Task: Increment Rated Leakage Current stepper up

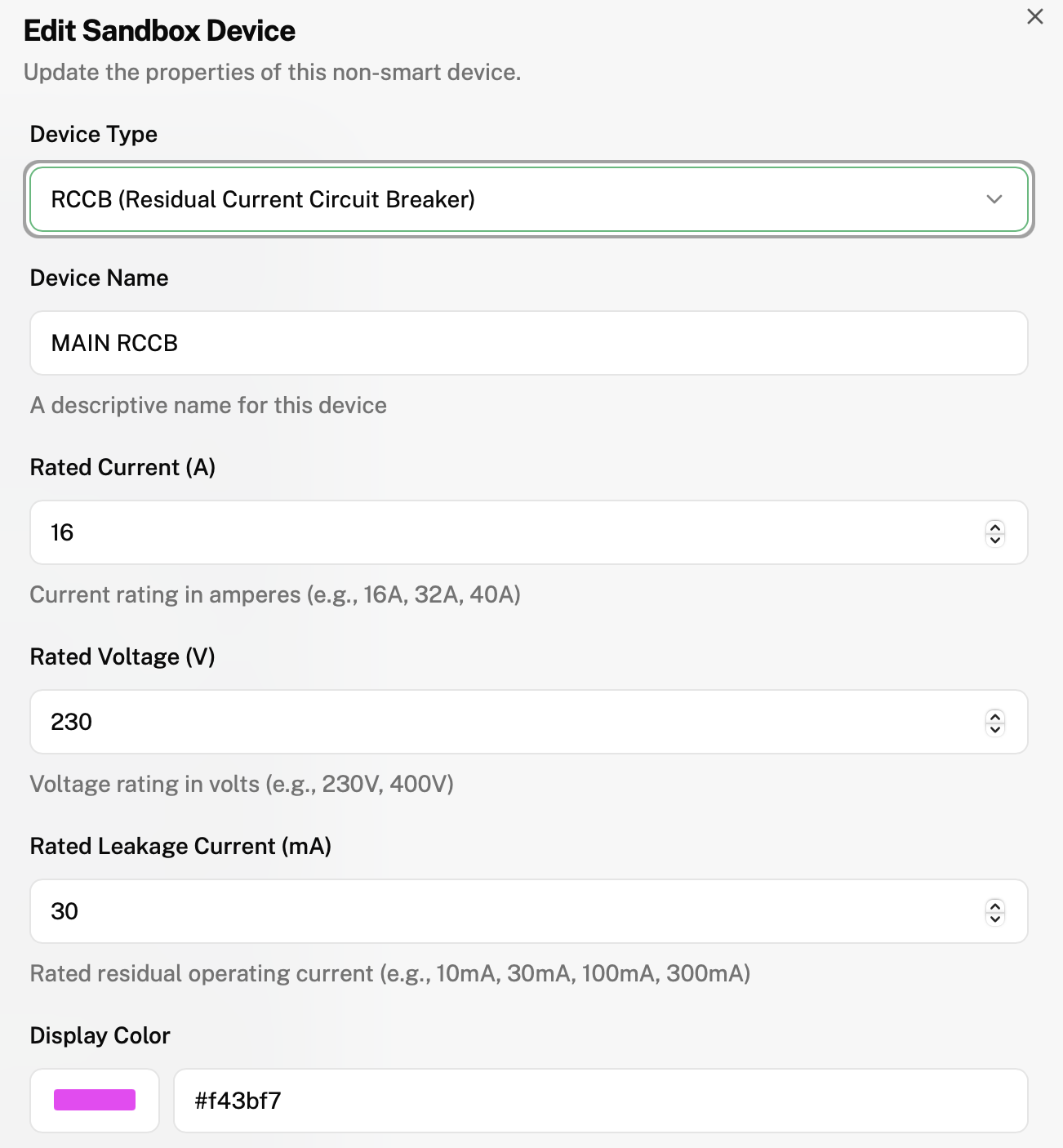Action: pos(994,905)
